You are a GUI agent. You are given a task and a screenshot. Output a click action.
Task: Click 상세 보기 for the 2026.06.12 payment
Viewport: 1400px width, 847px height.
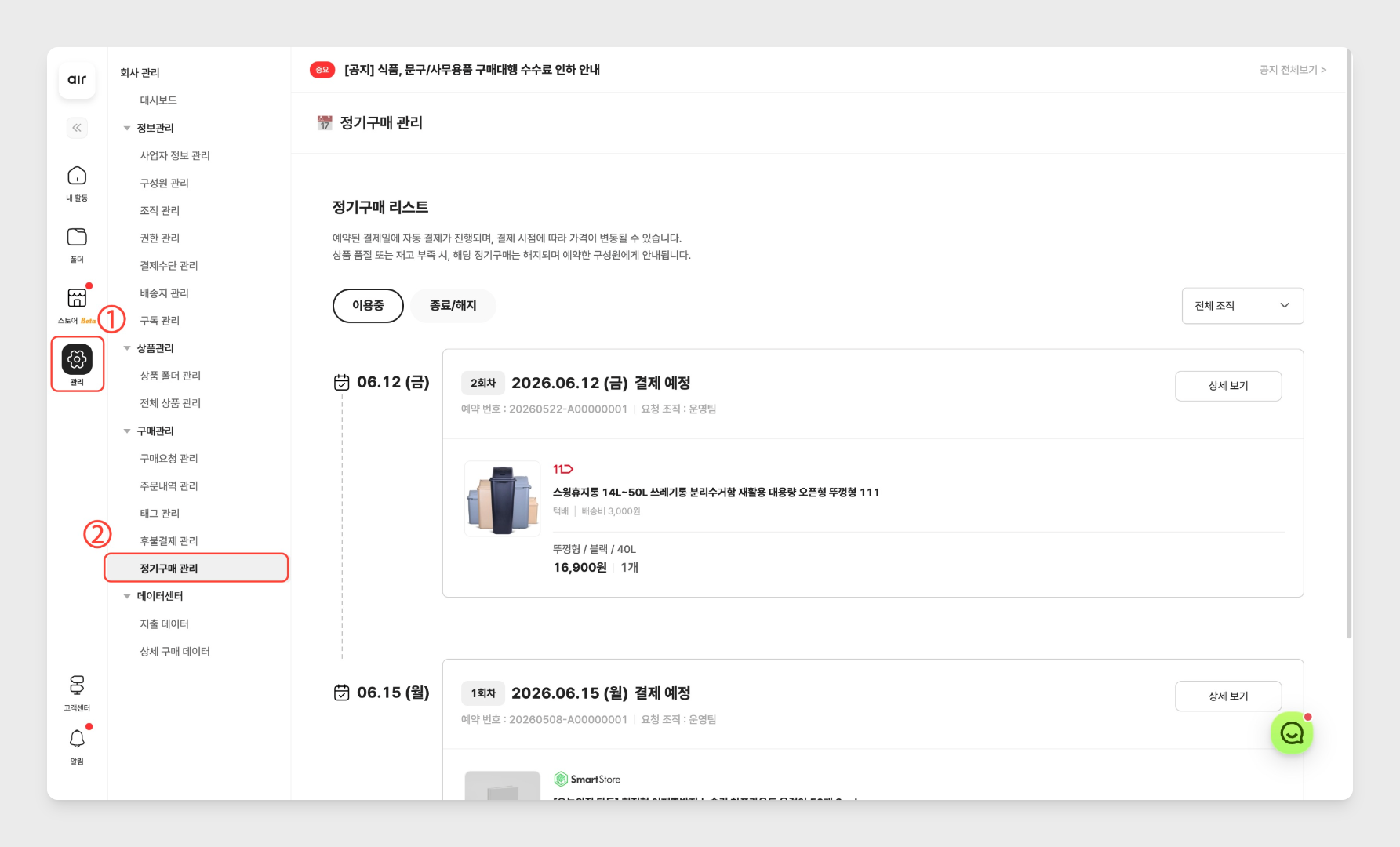[x=1228, y=386]
